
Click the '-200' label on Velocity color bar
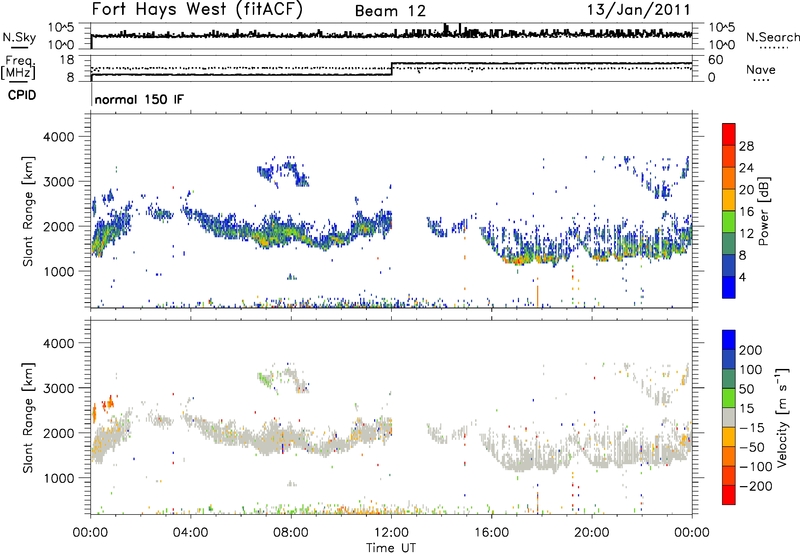tap(755, 486)
